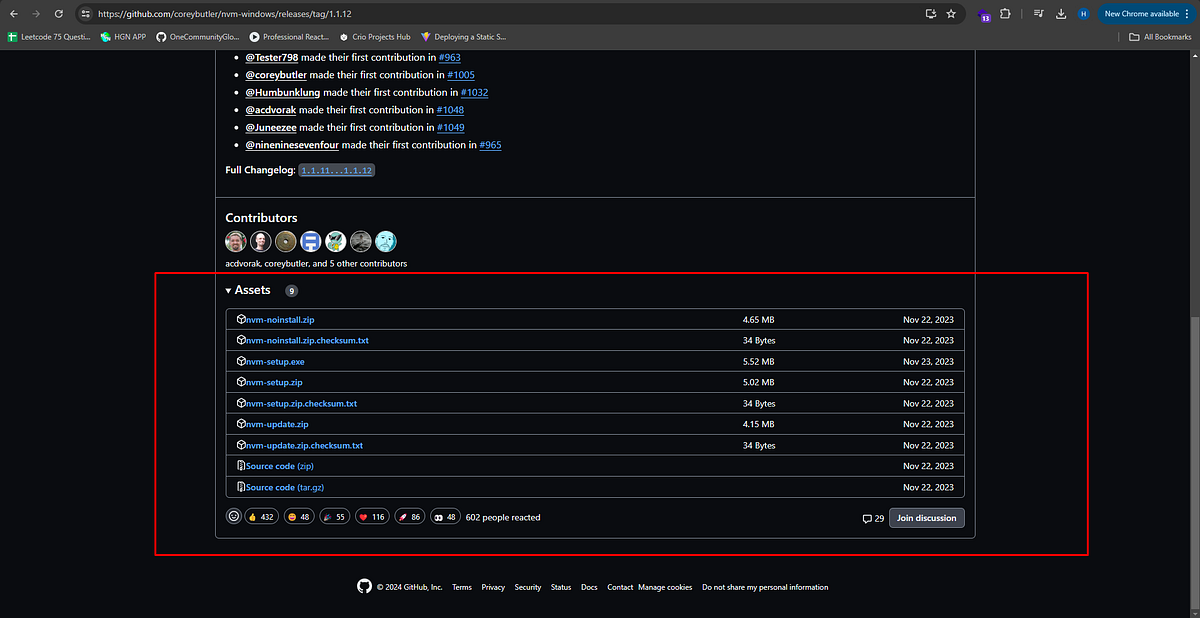This screenshot has height=618, width=1200.
Task: Click the browser downloads icon
Action: coord(1061,14)
